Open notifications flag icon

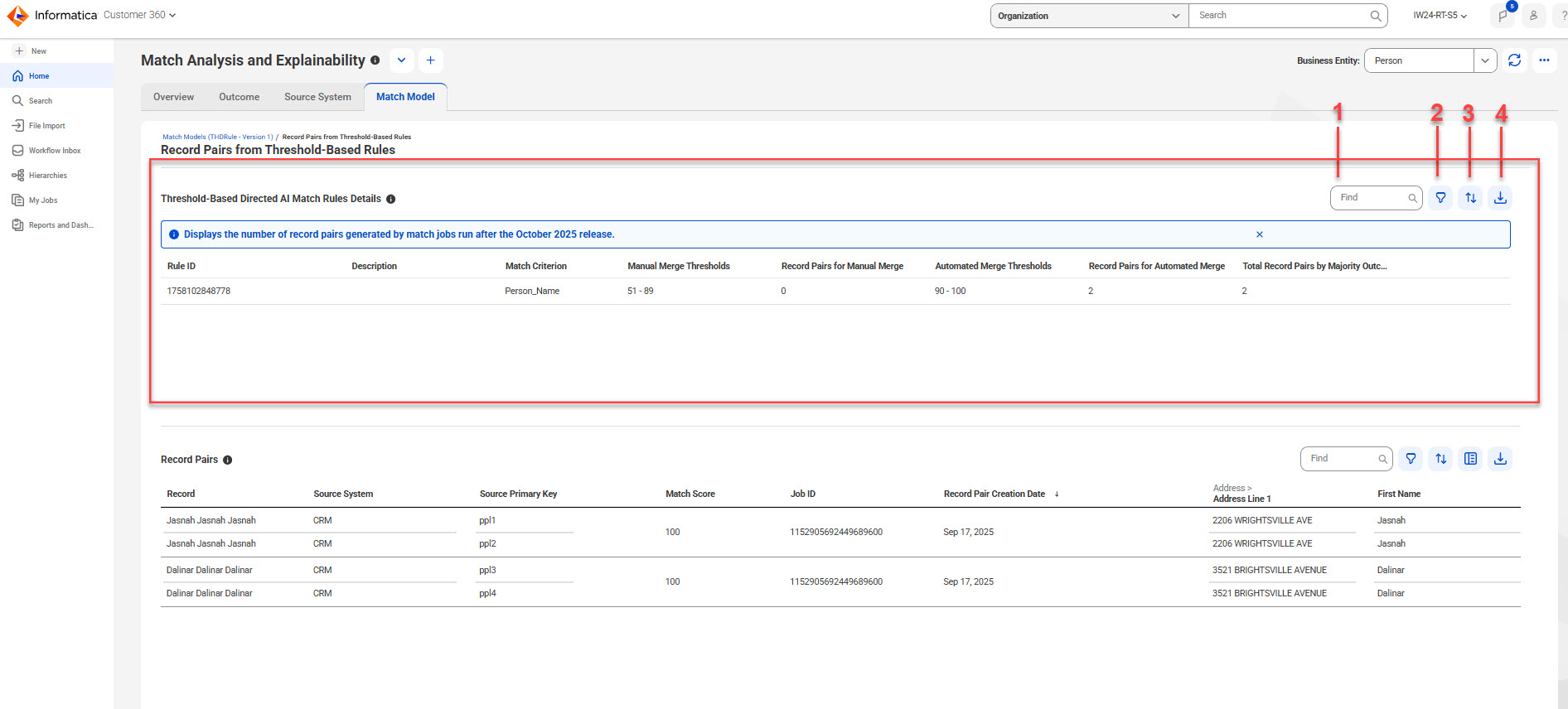click(x=1503, y=16)
